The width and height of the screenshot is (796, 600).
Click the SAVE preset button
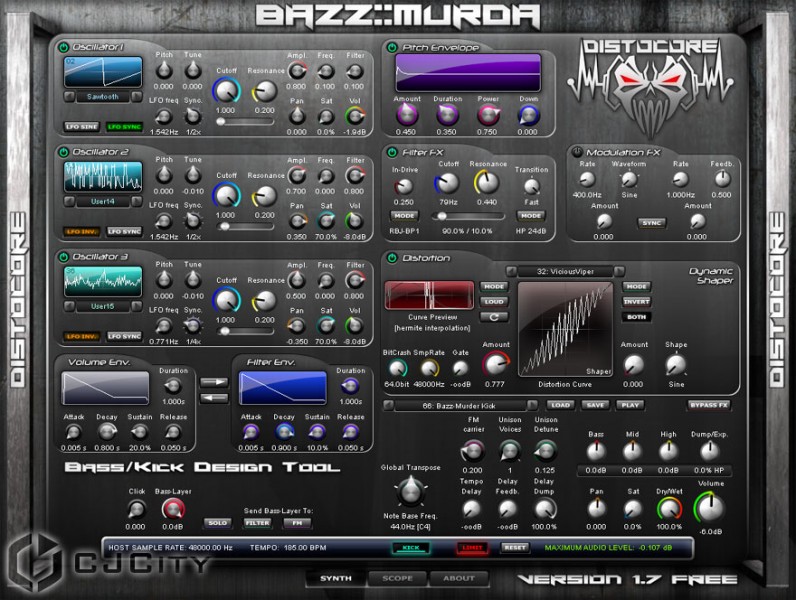(595, 405)
